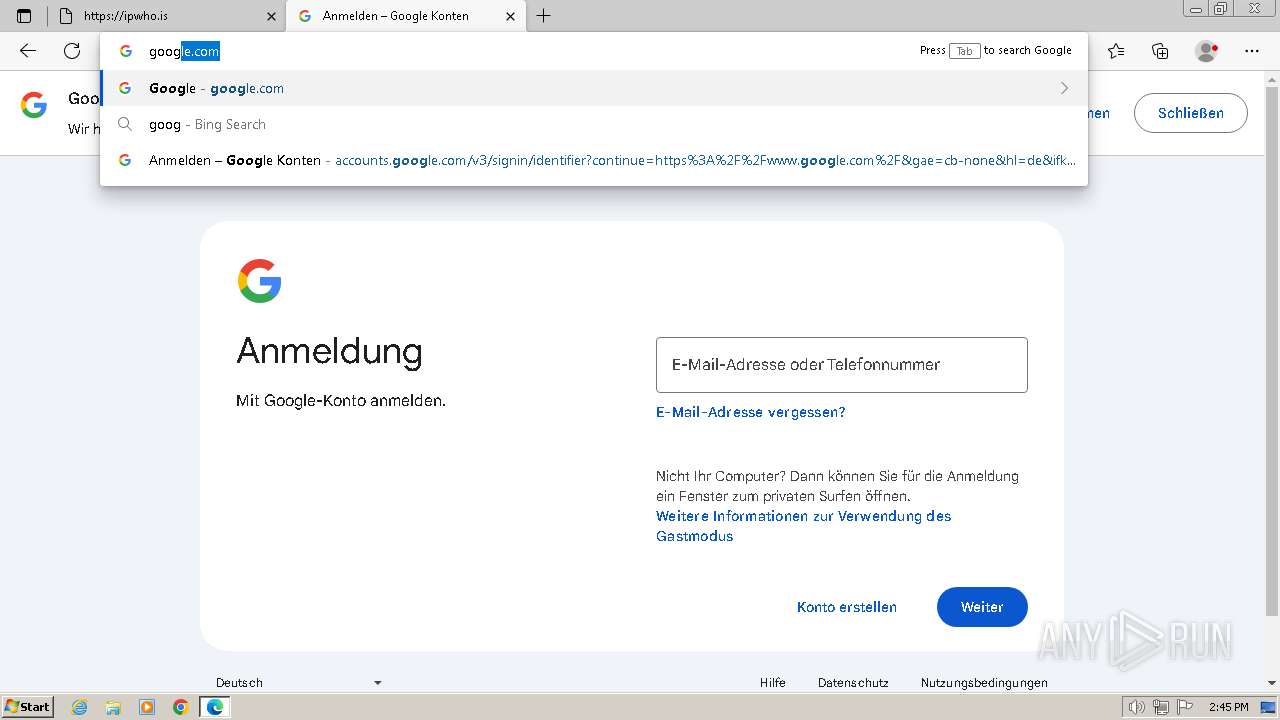
Task: Switch to the https://ipwho.is tab
Action: [166, 16]
